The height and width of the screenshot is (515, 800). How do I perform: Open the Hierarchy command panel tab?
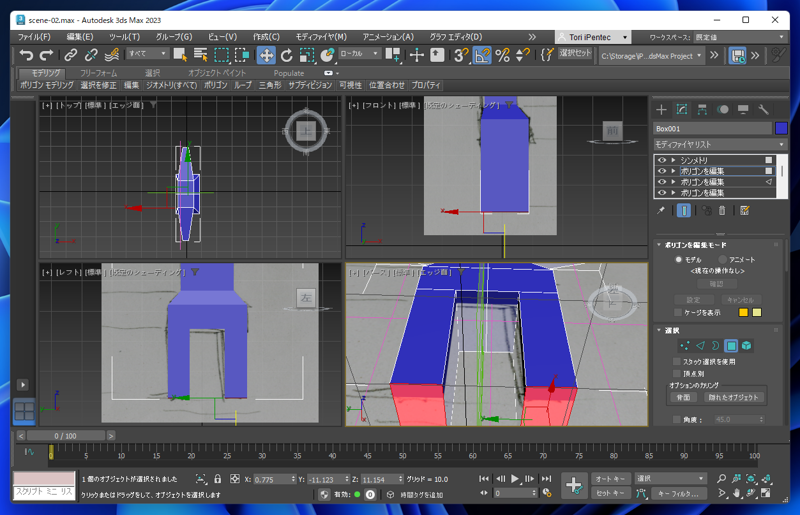click(x=702, y=109)
